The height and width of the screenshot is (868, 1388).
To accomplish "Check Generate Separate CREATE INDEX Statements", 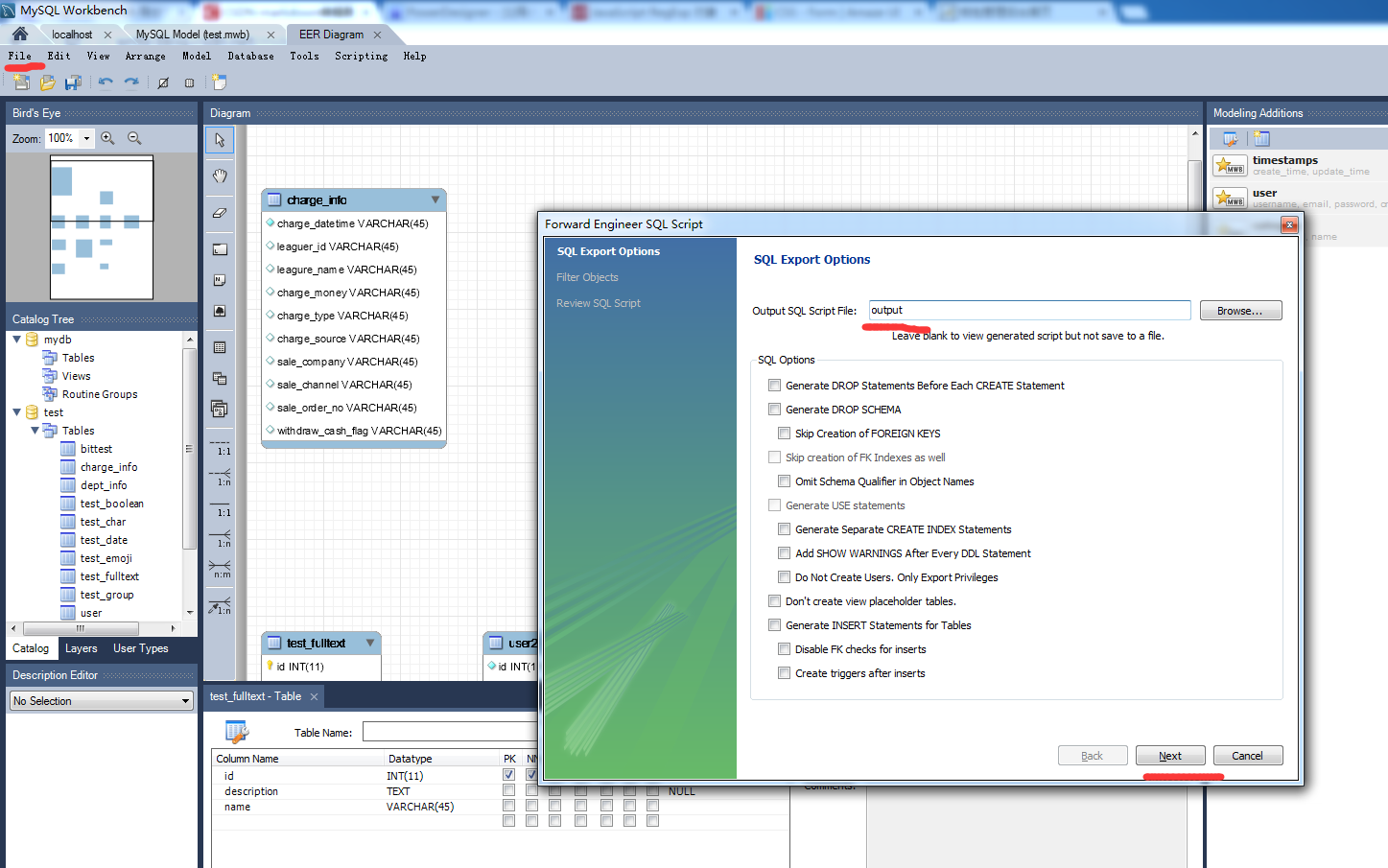I will [x=784, y=529].
